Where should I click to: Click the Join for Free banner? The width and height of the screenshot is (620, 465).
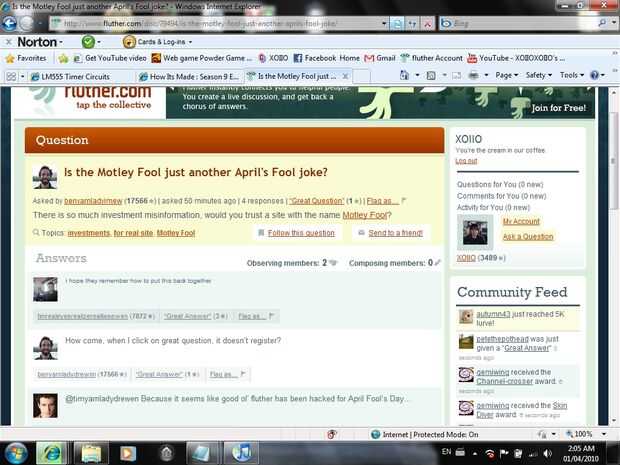tap(558, 108)
